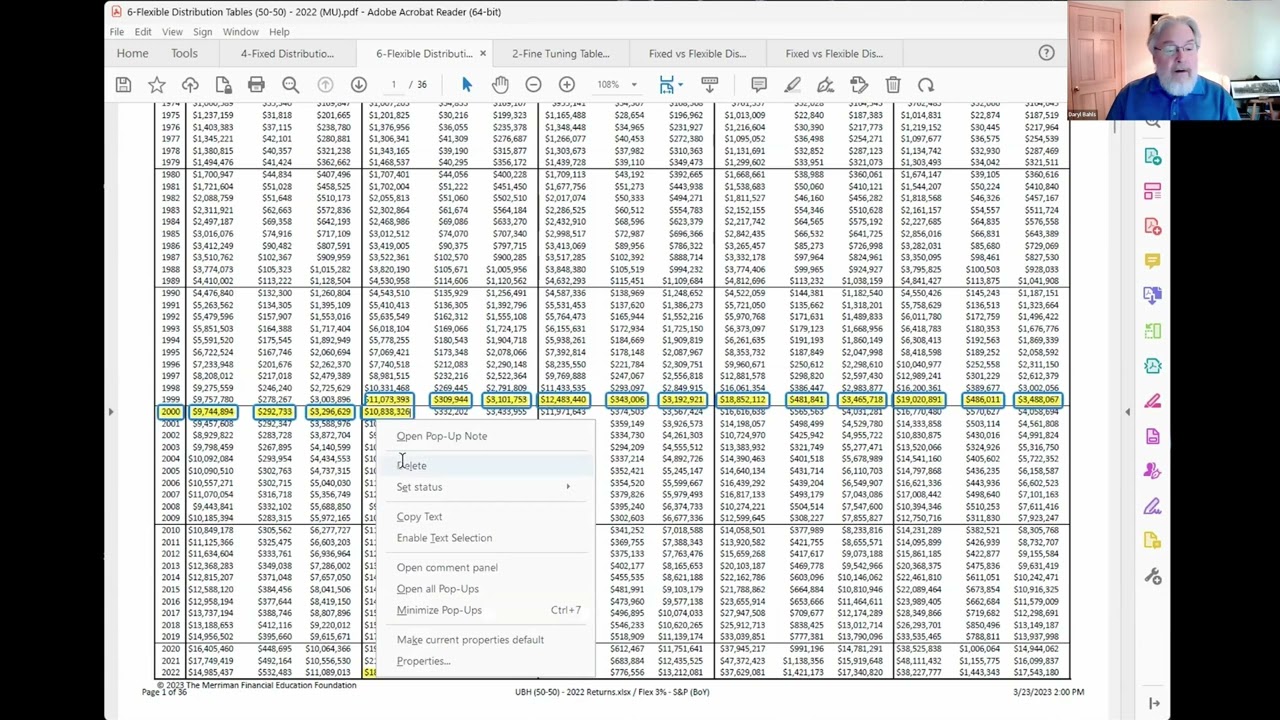Viewport: 1280px width, 720px height.
Task: Go to next page with down arrow
Action: point(358,85)
